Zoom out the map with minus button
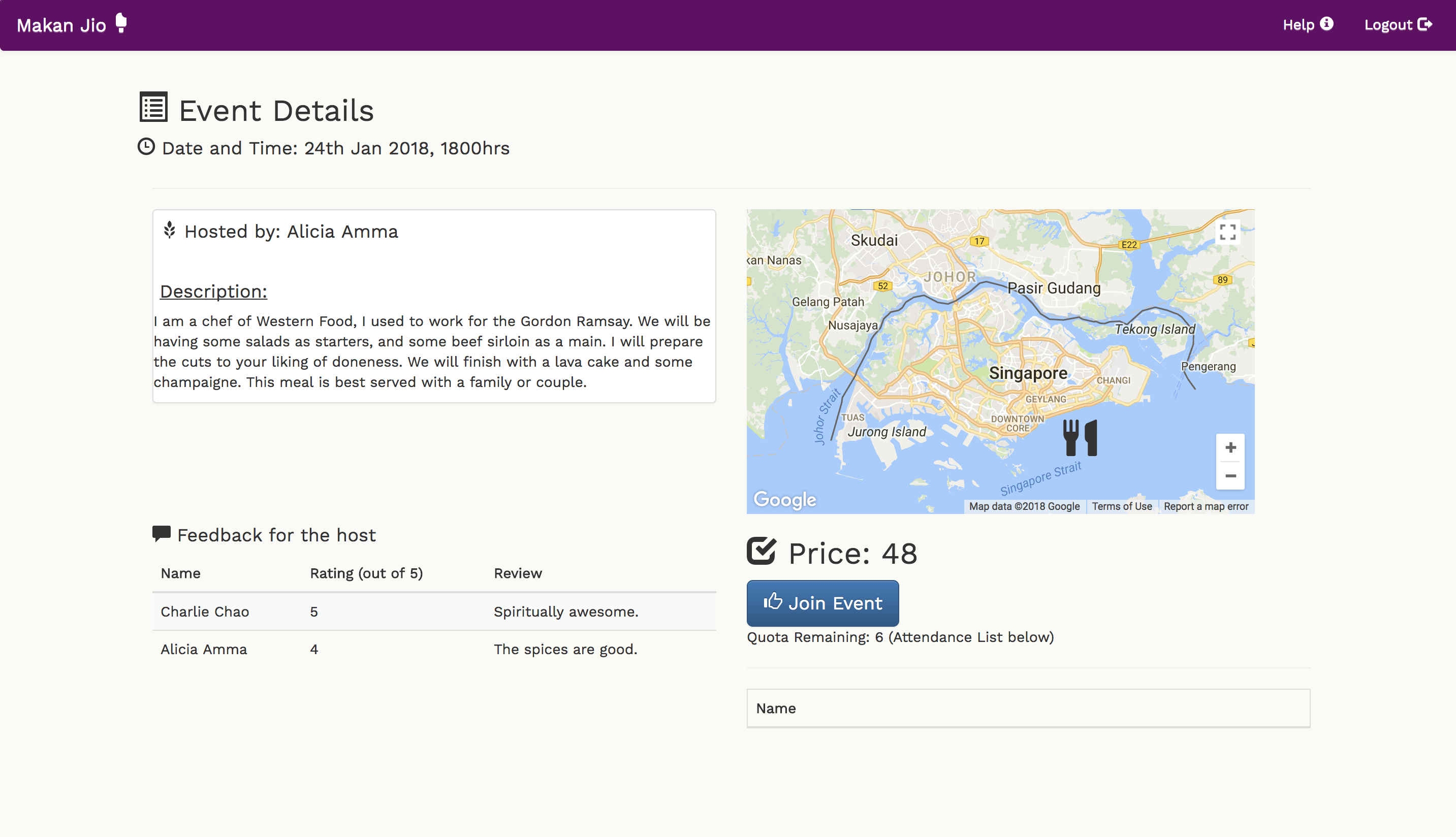The width and height of the screenshot is (1456, 837). (1230, 476)
